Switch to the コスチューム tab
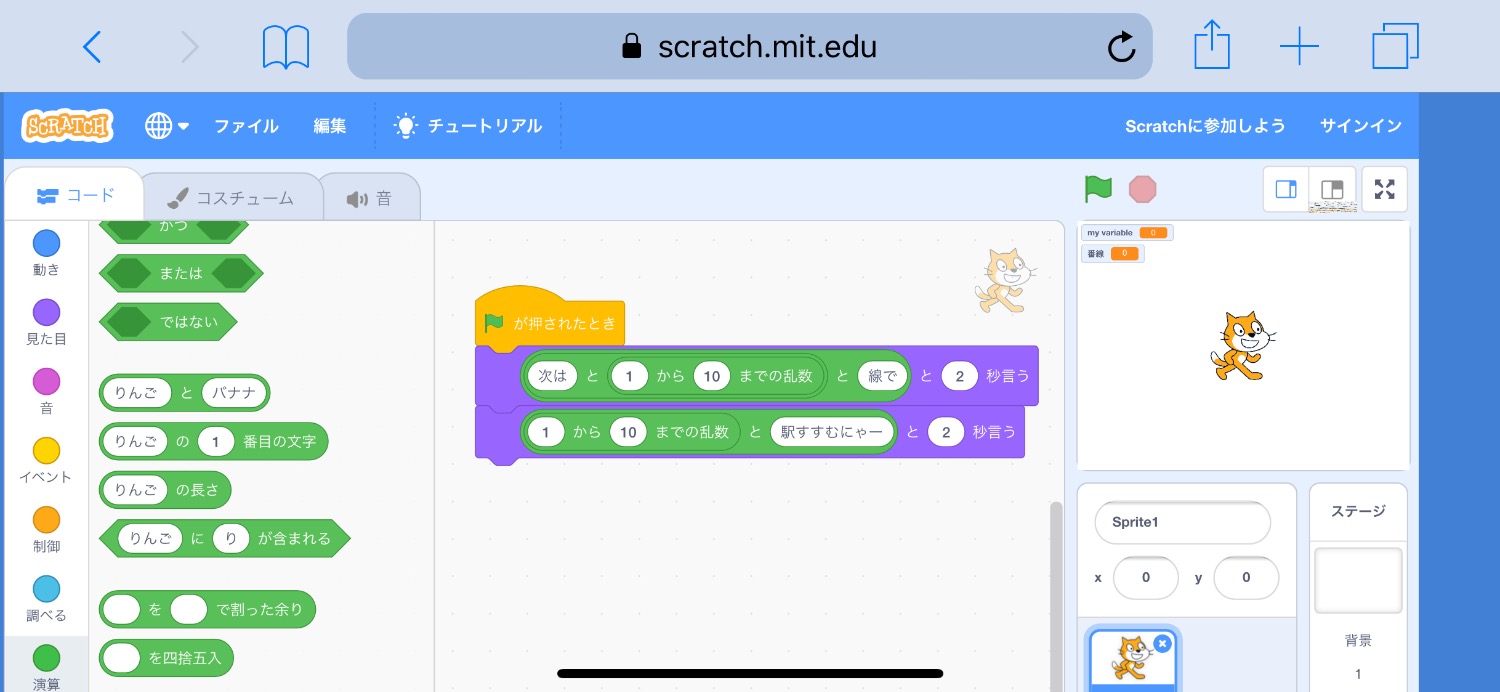The image size is (1500, 692). (x=231, y=198)
